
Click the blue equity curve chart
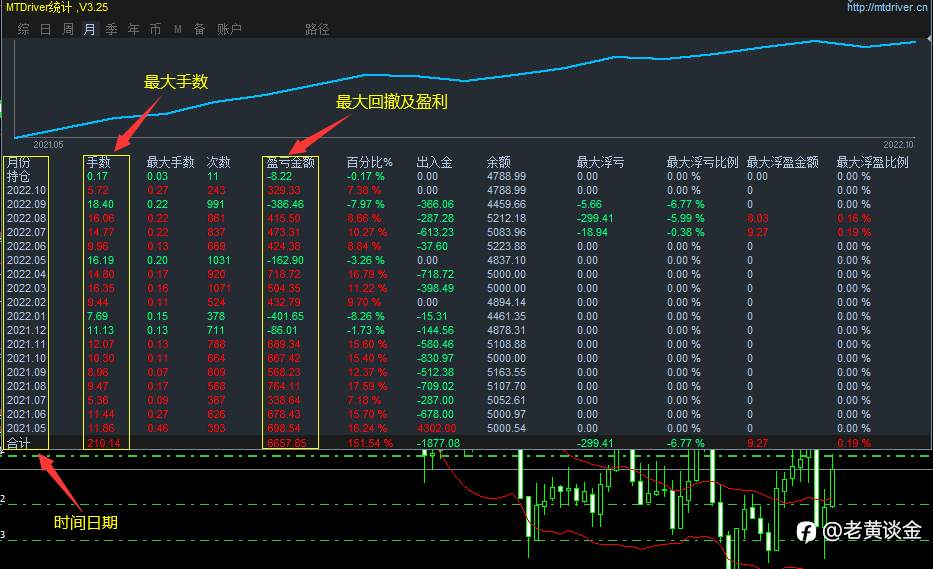click(x=466, y=89)
